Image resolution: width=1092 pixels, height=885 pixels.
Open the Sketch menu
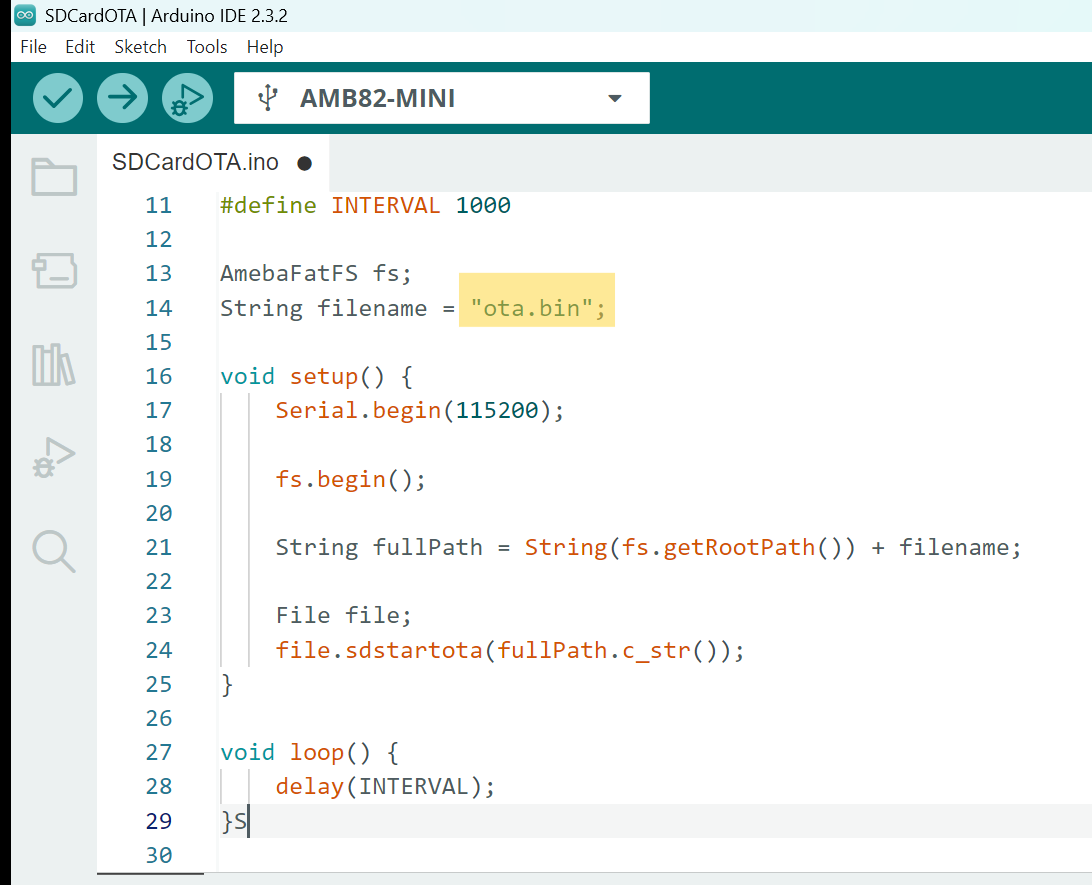tap(140, 47)
